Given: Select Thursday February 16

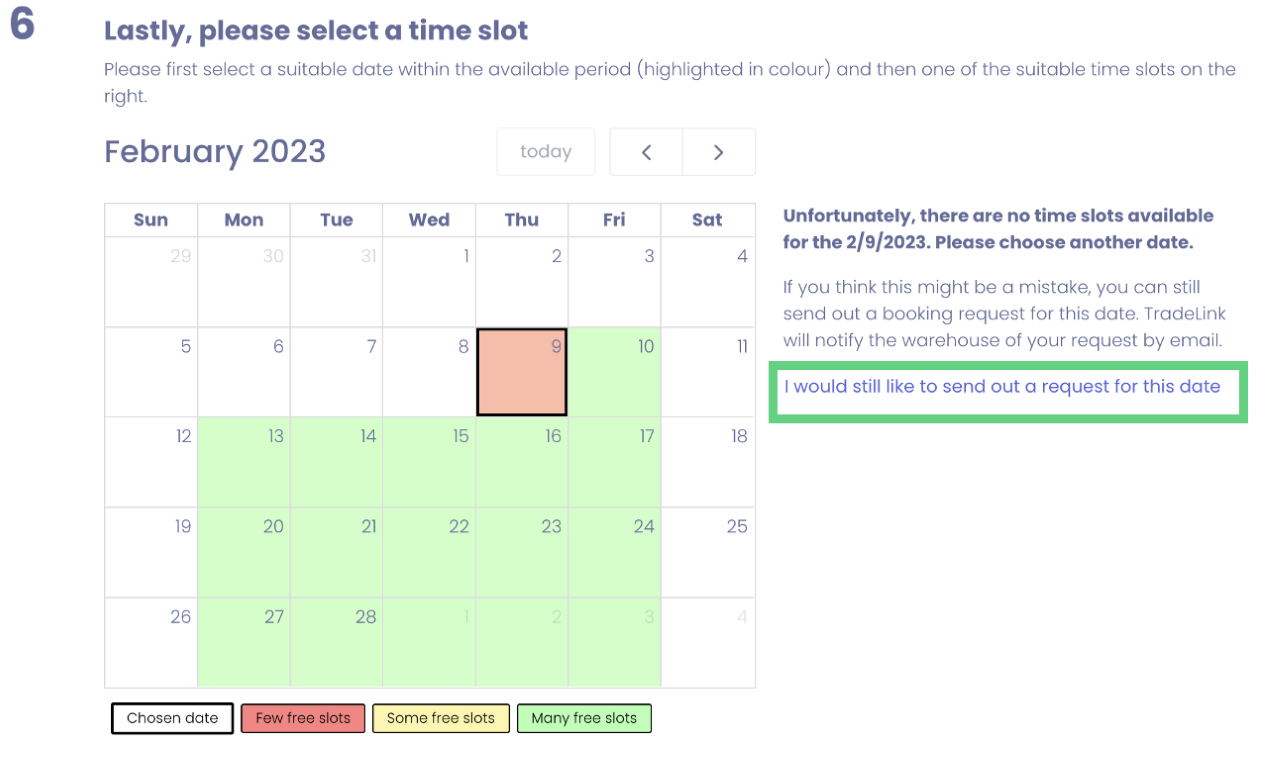Looking at the screenshot, I should [x=522, y=462].
